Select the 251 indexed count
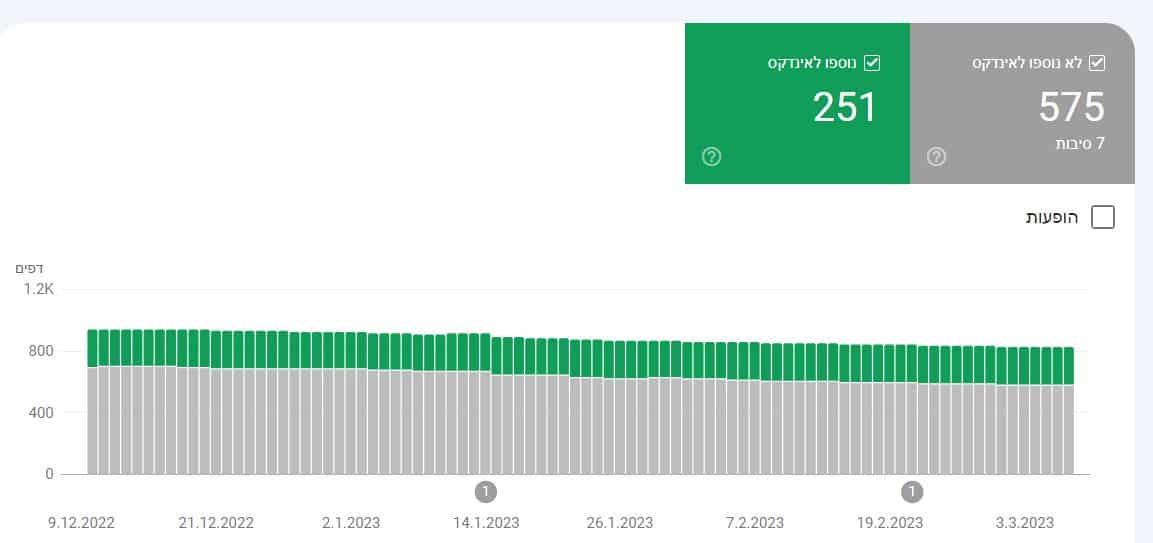The width and height of the screenshot is (1153, 543). tap(846, 107)
